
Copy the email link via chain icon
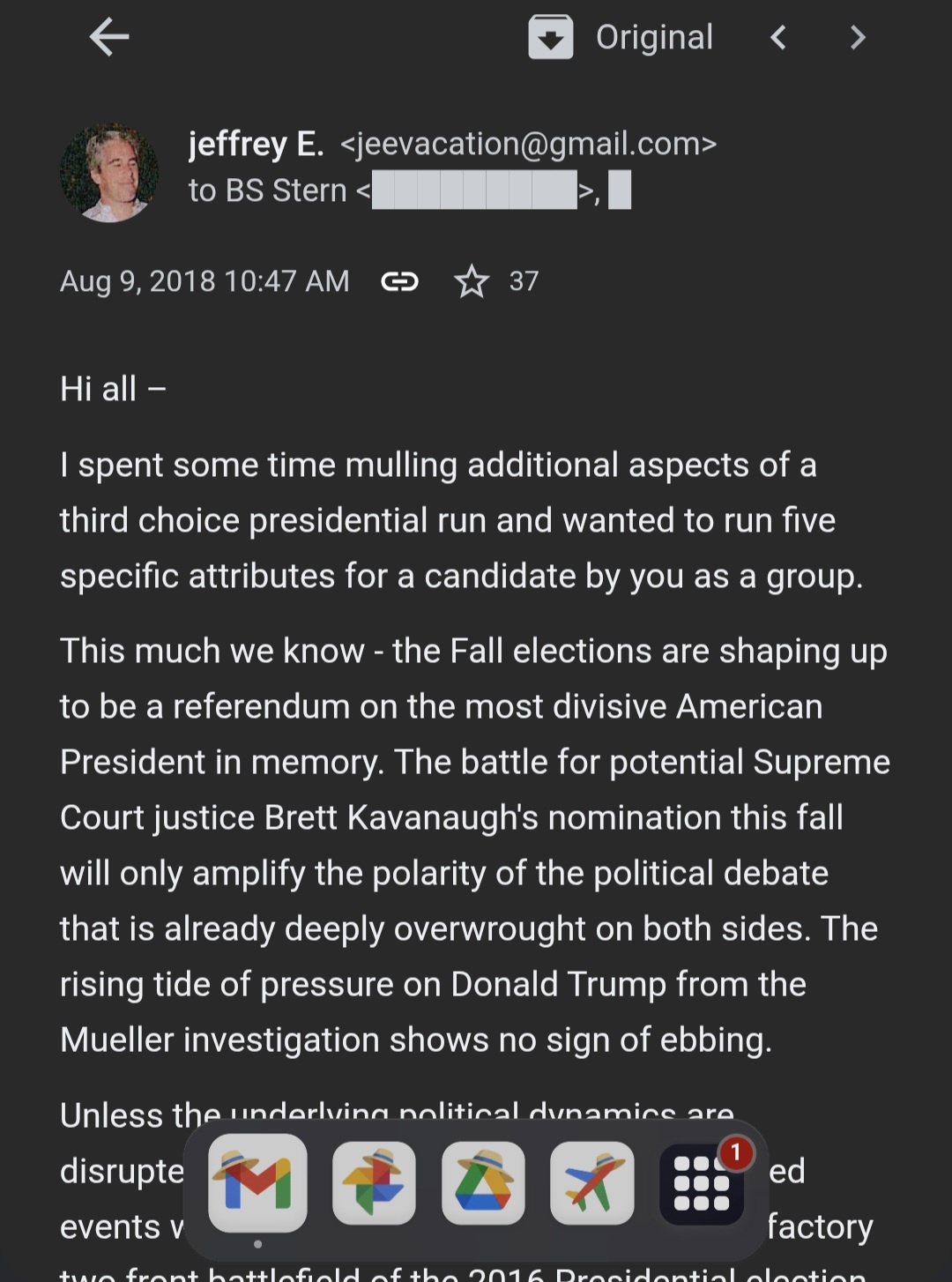pyautogui.click(x=399, y=281)
